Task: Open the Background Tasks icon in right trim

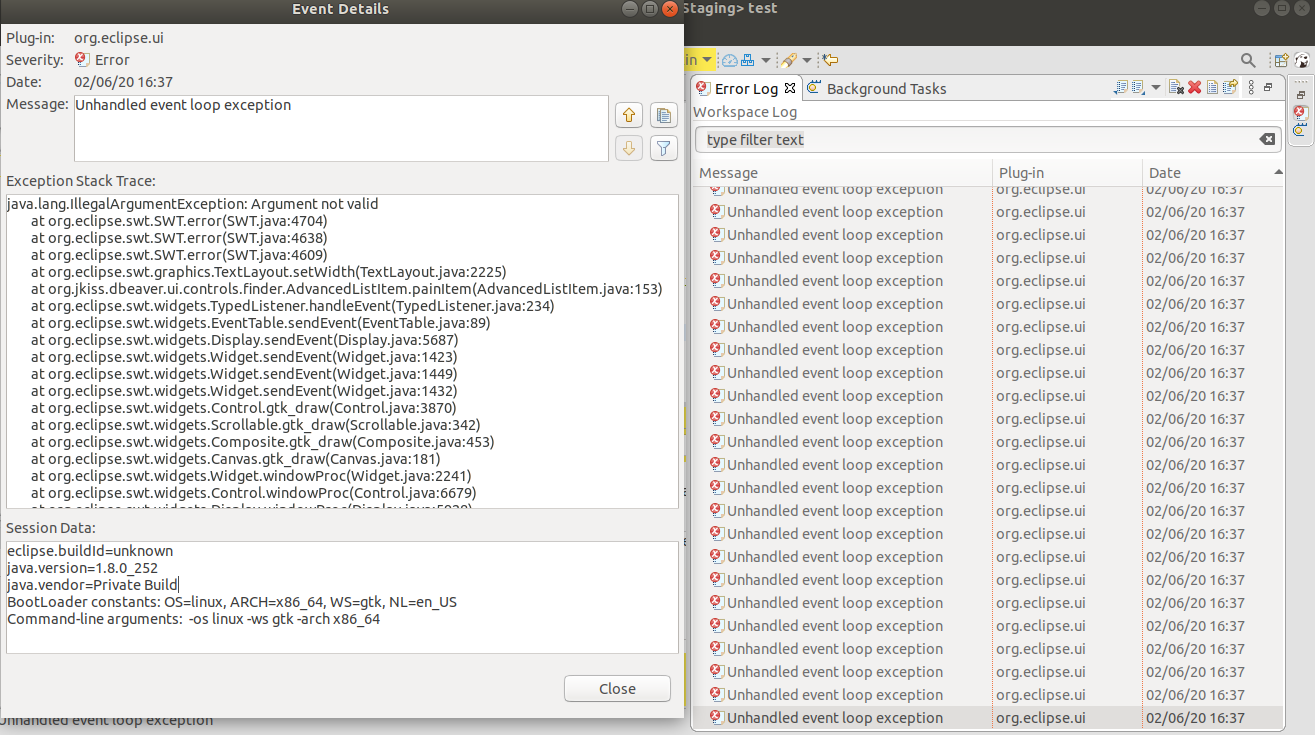Action: pyautogui.click(x=1299, y=130)
